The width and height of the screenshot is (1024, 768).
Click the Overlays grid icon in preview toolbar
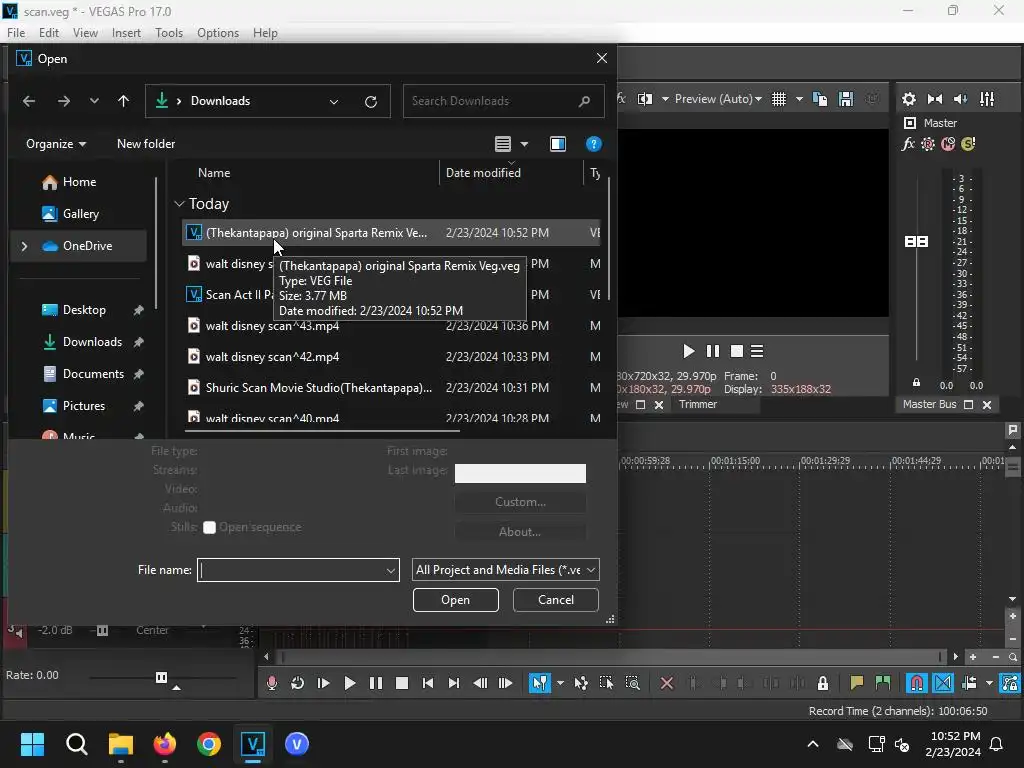(779, 99)
